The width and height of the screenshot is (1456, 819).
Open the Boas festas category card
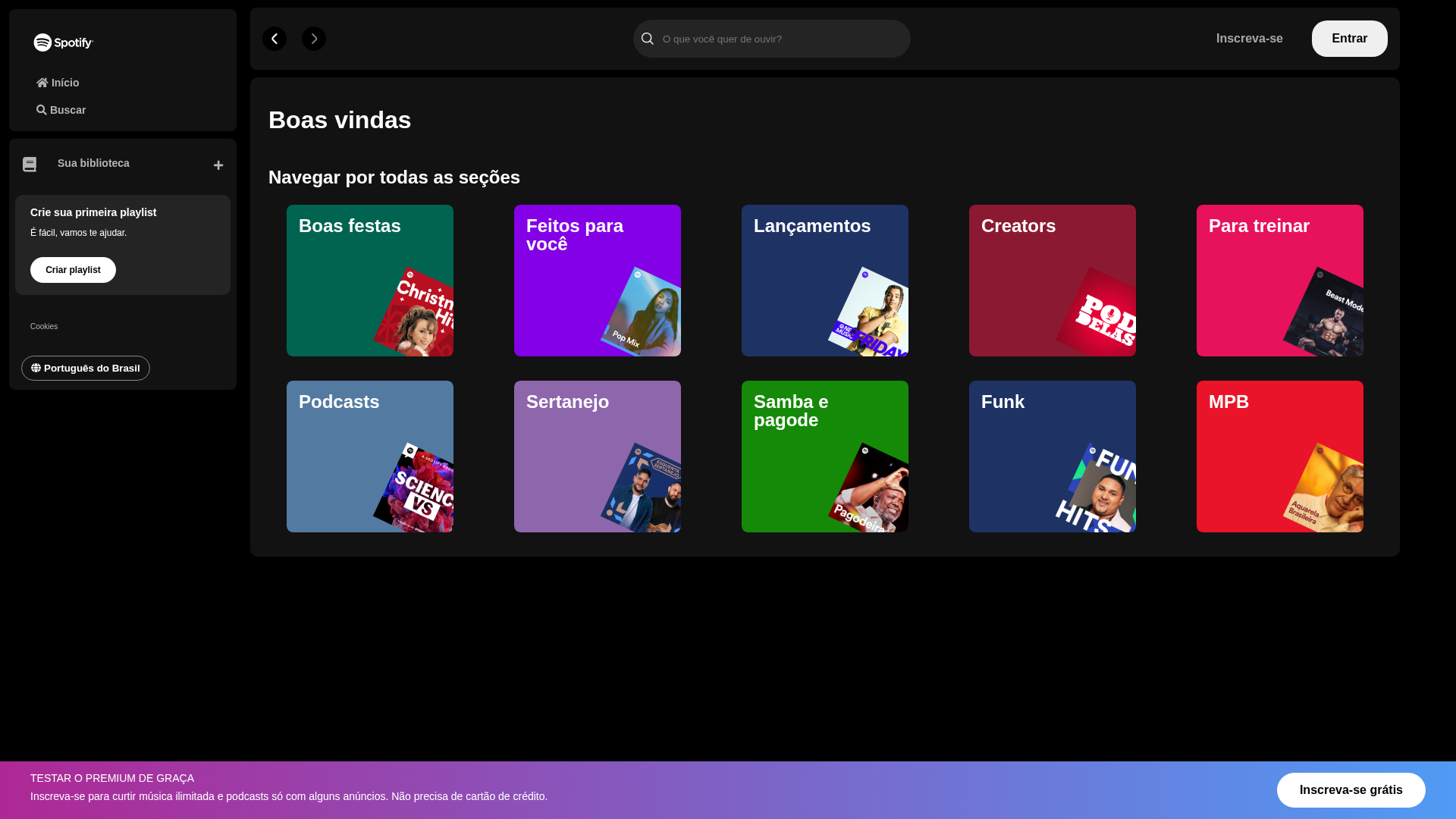click(x=370, y=281)
